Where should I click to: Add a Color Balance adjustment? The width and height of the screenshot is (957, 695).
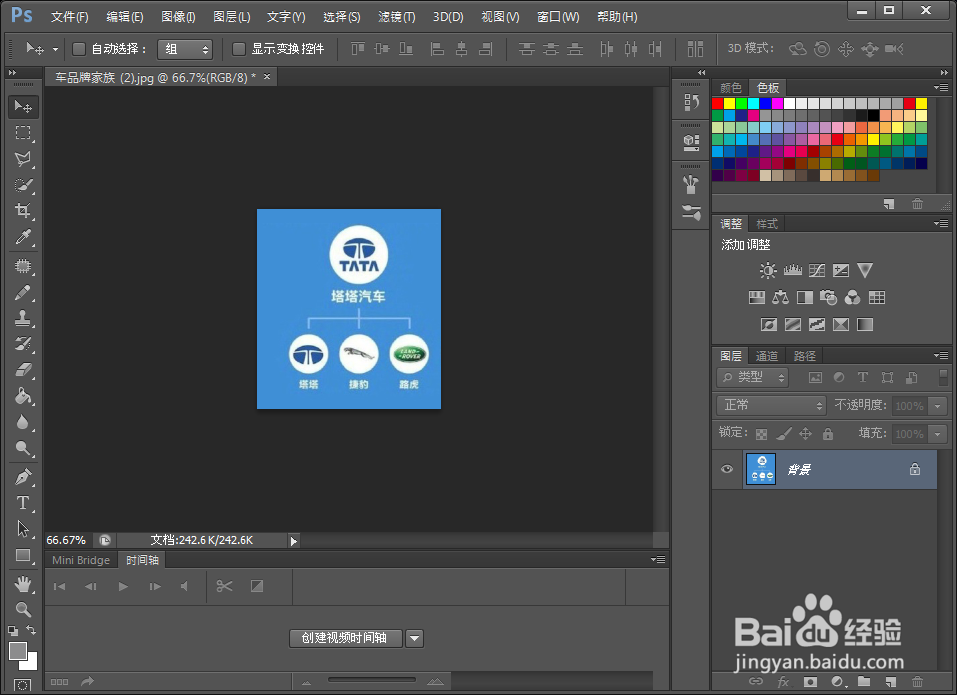pyautogui.click(x=781, y=297)
